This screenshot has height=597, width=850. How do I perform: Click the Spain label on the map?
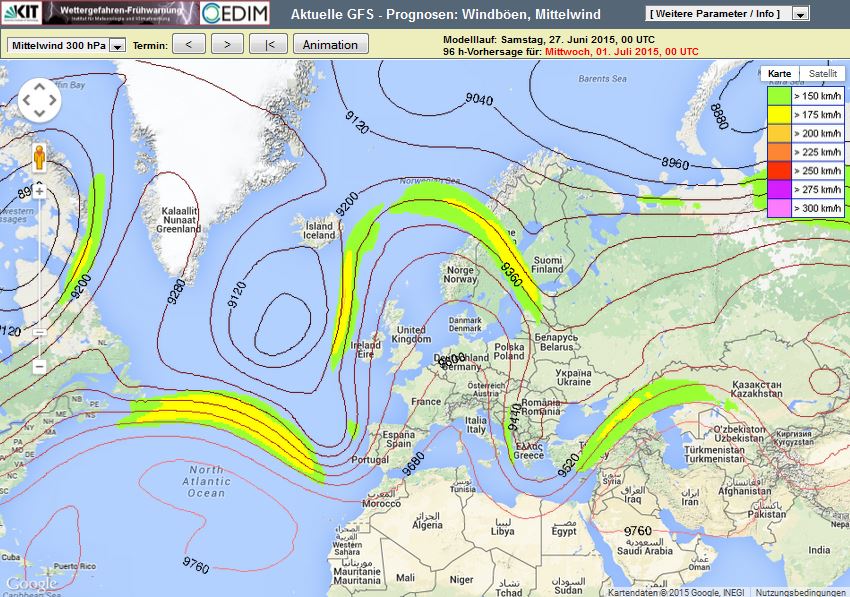(x=399, y=439)
